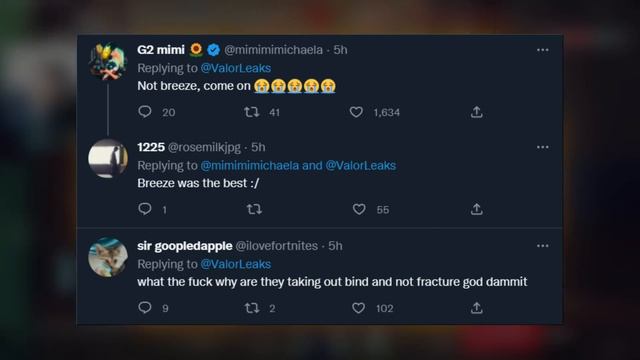This screenshot has width=640, height=360.
Task: Like the tweet with 1,634 likes
Action: [x=356, y=112]
